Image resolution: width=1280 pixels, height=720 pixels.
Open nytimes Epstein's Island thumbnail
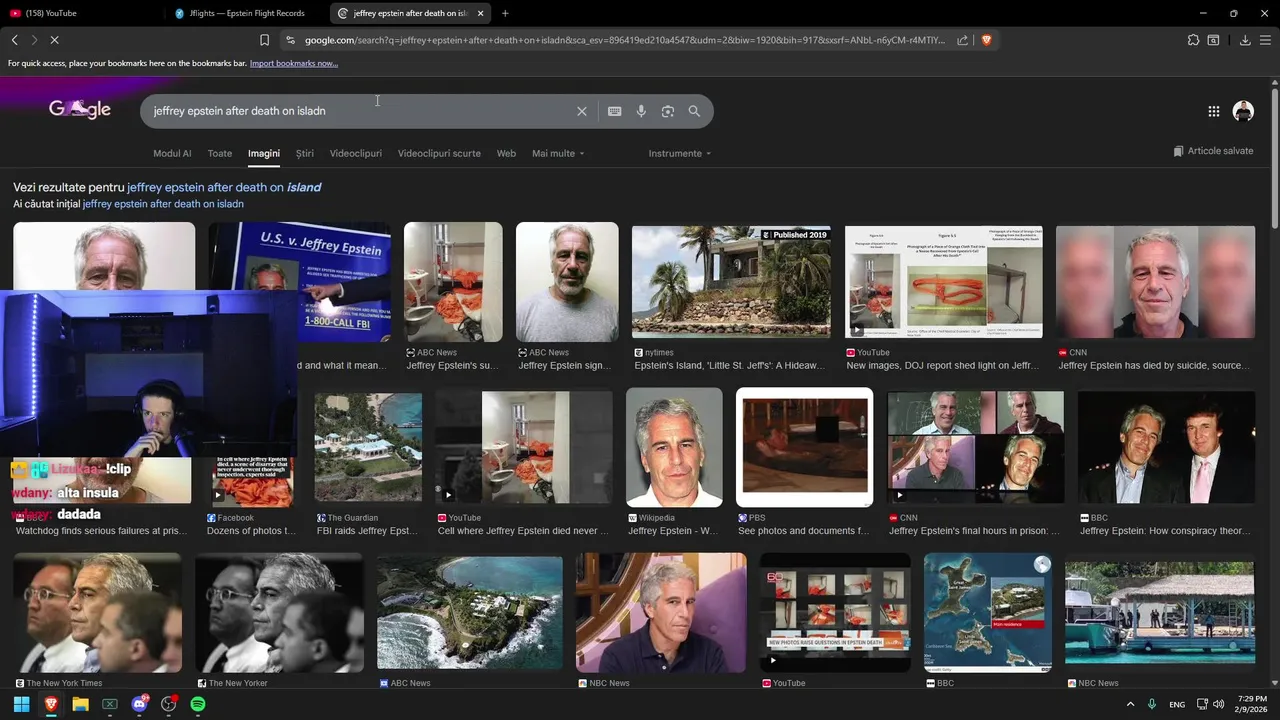pyautogui.click(x=731, y=282)
